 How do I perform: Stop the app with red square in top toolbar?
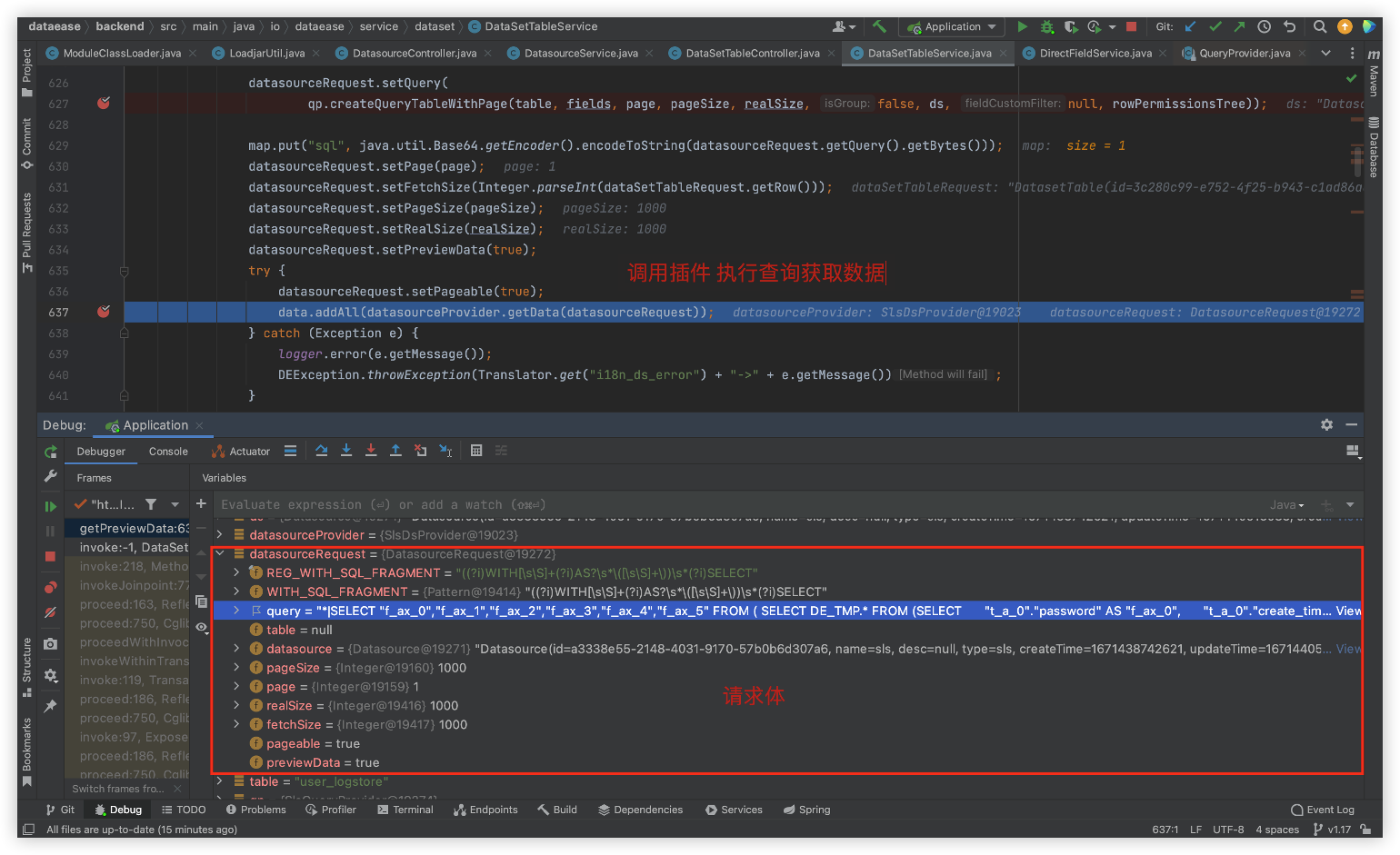(x=1131, y=26)
